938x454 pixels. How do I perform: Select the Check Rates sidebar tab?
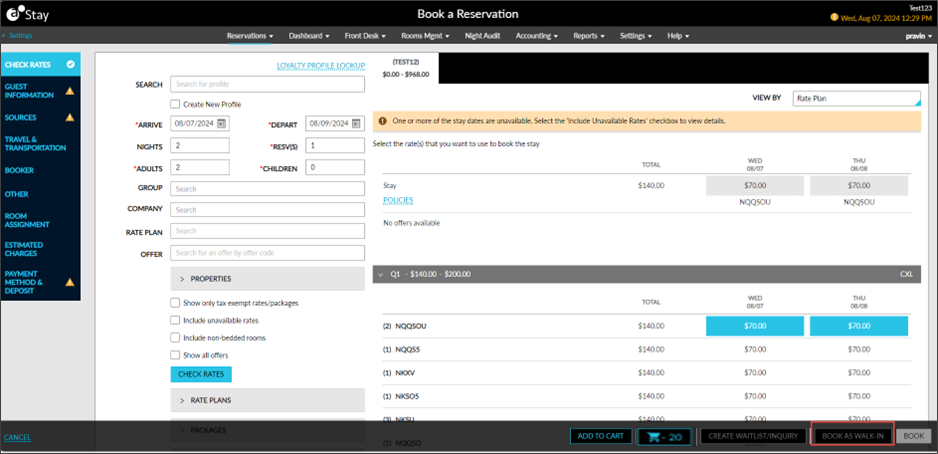tap(41, 65)
